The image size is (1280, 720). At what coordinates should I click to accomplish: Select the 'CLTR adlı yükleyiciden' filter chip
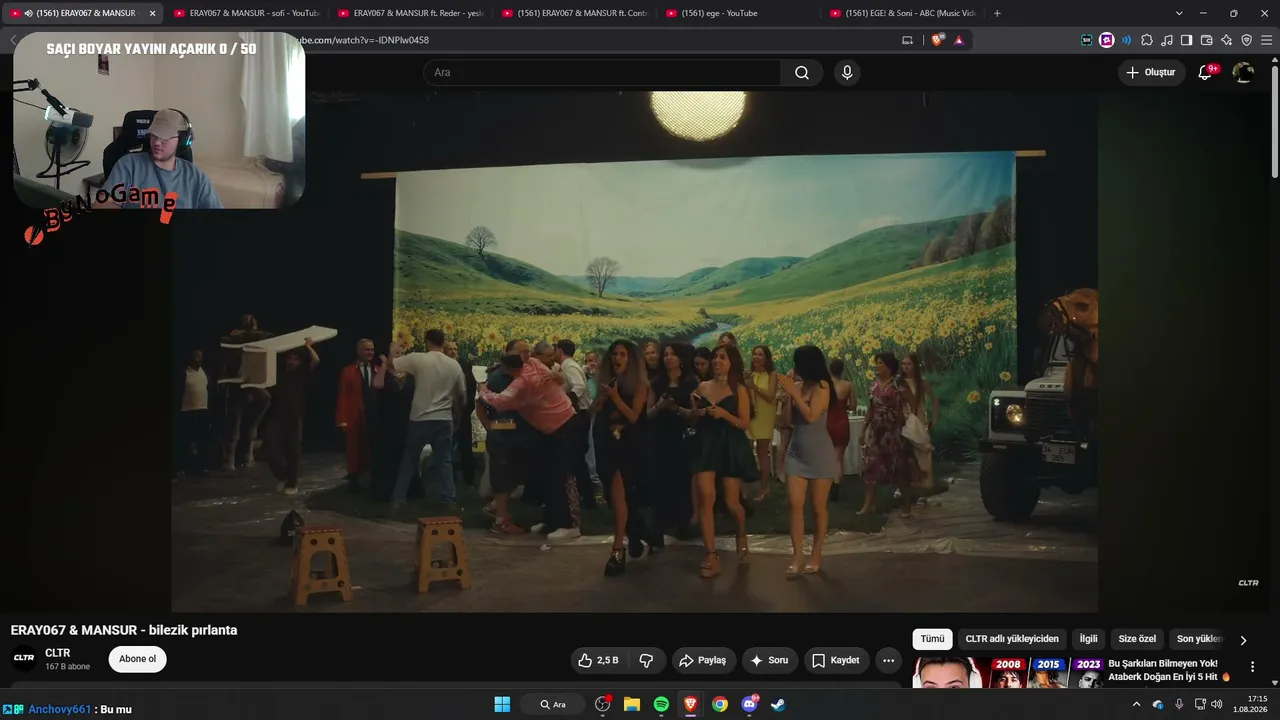pos(1012,639)
